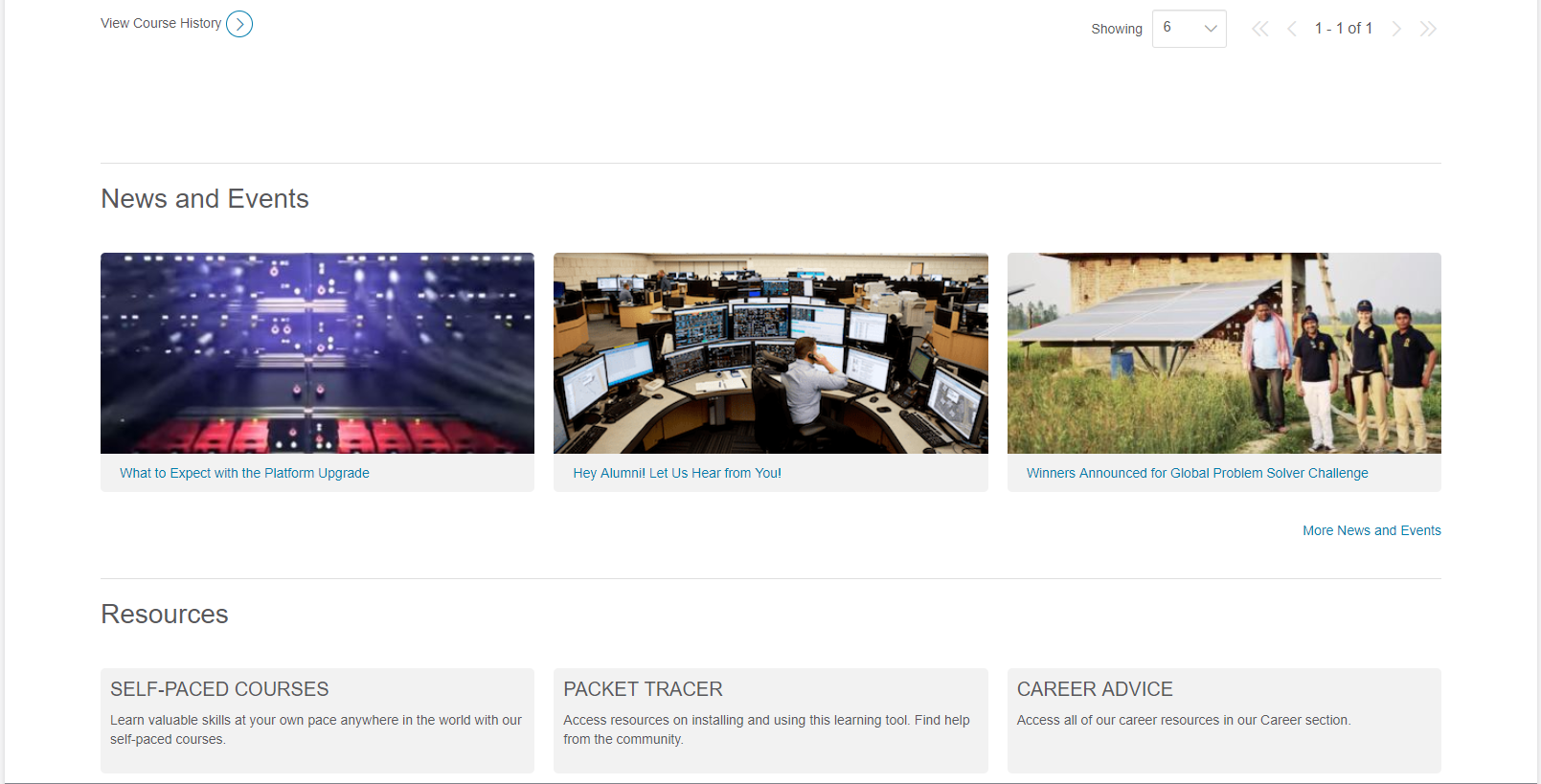The height and width of the screenshot is (784, 1541).
Task: Open the View Course History link
Action: pos(161,23)
